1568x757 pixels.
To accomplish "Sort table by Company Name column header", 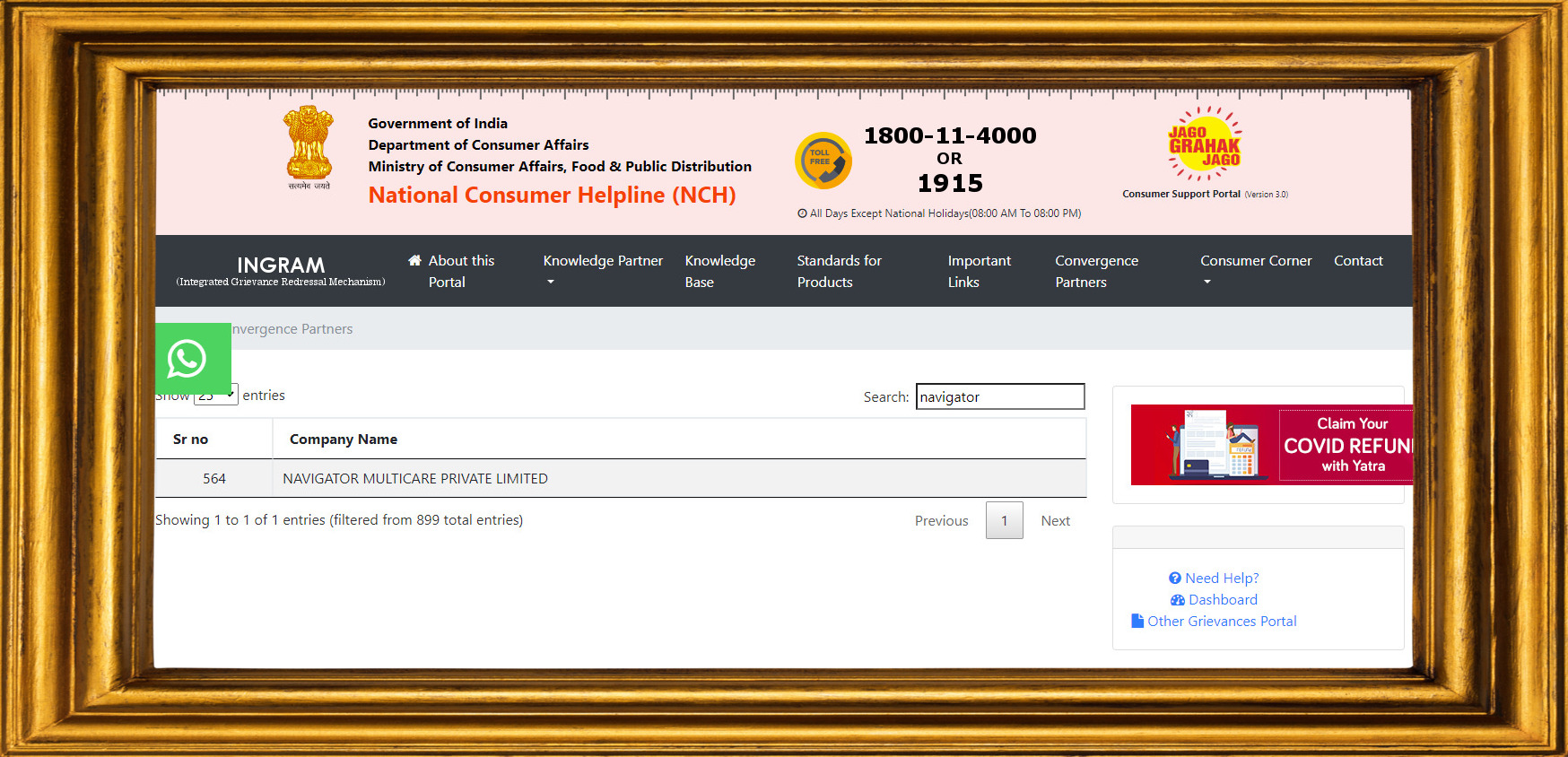I will (344, 439).
